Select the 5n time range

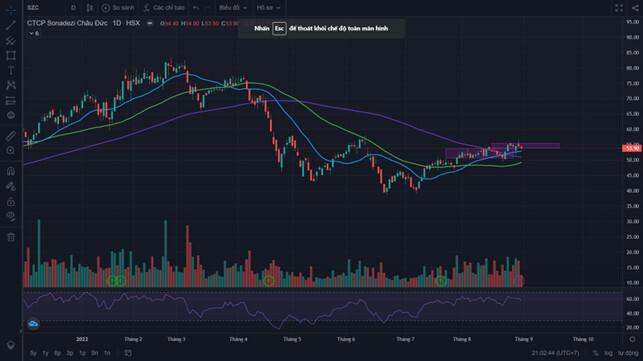point(95,353)
